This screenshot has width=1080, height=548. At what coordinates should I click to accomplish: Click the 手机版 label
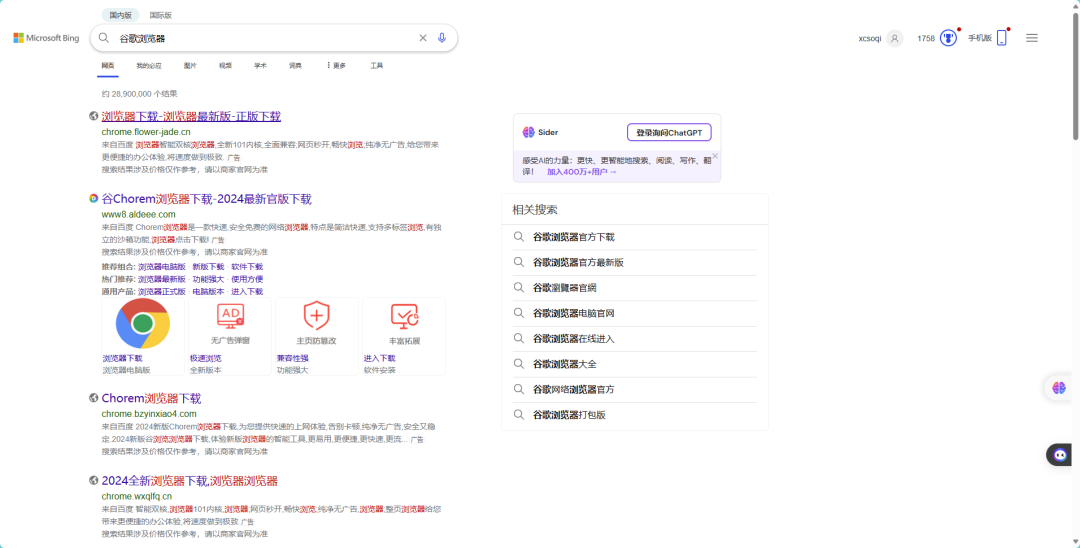click(x=980, y=38)
